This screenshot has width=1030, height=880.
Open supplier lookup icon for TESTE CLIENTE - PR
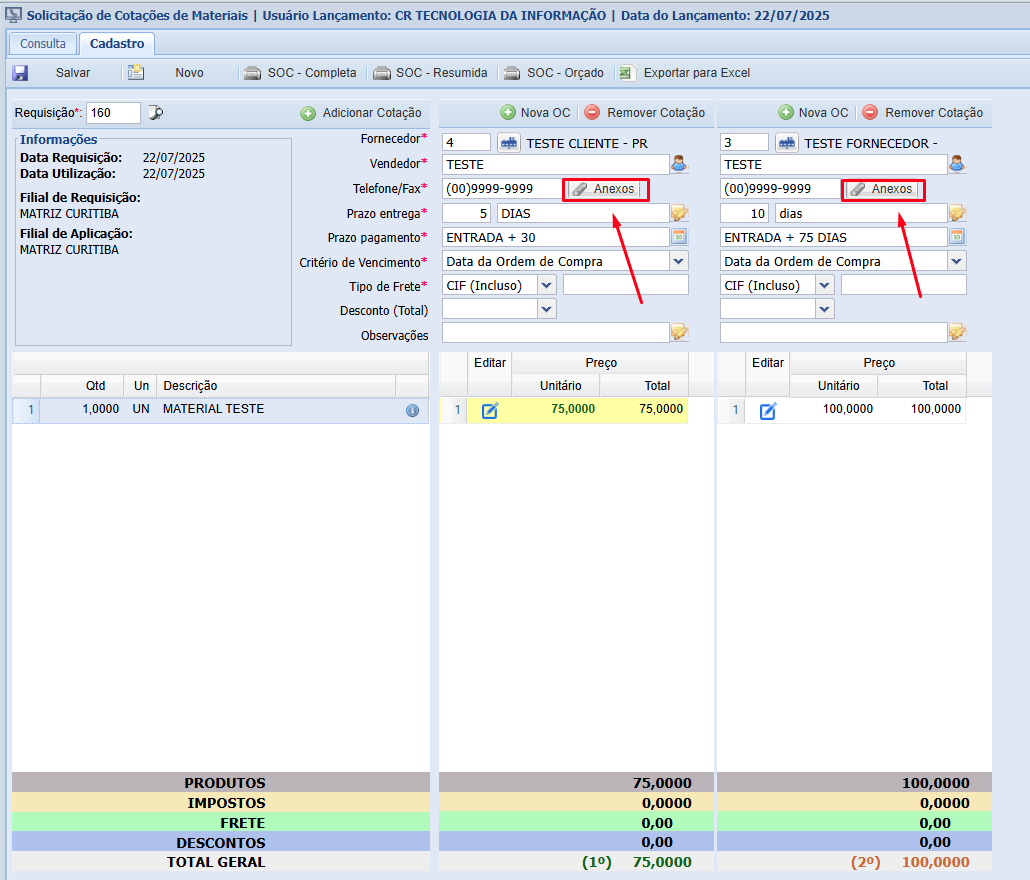(508, 143)
